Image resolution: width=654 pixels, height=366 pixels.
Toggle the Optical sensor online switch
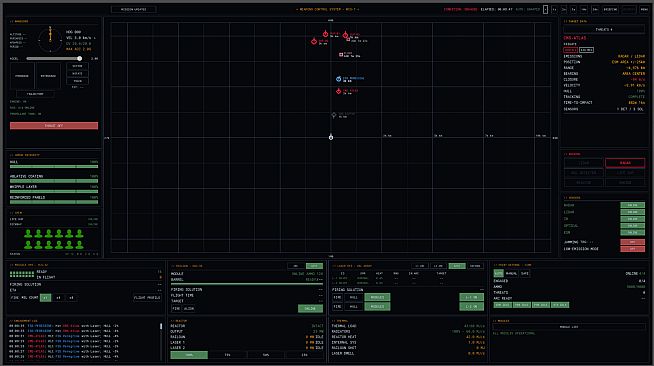click(x=632, y=226)
